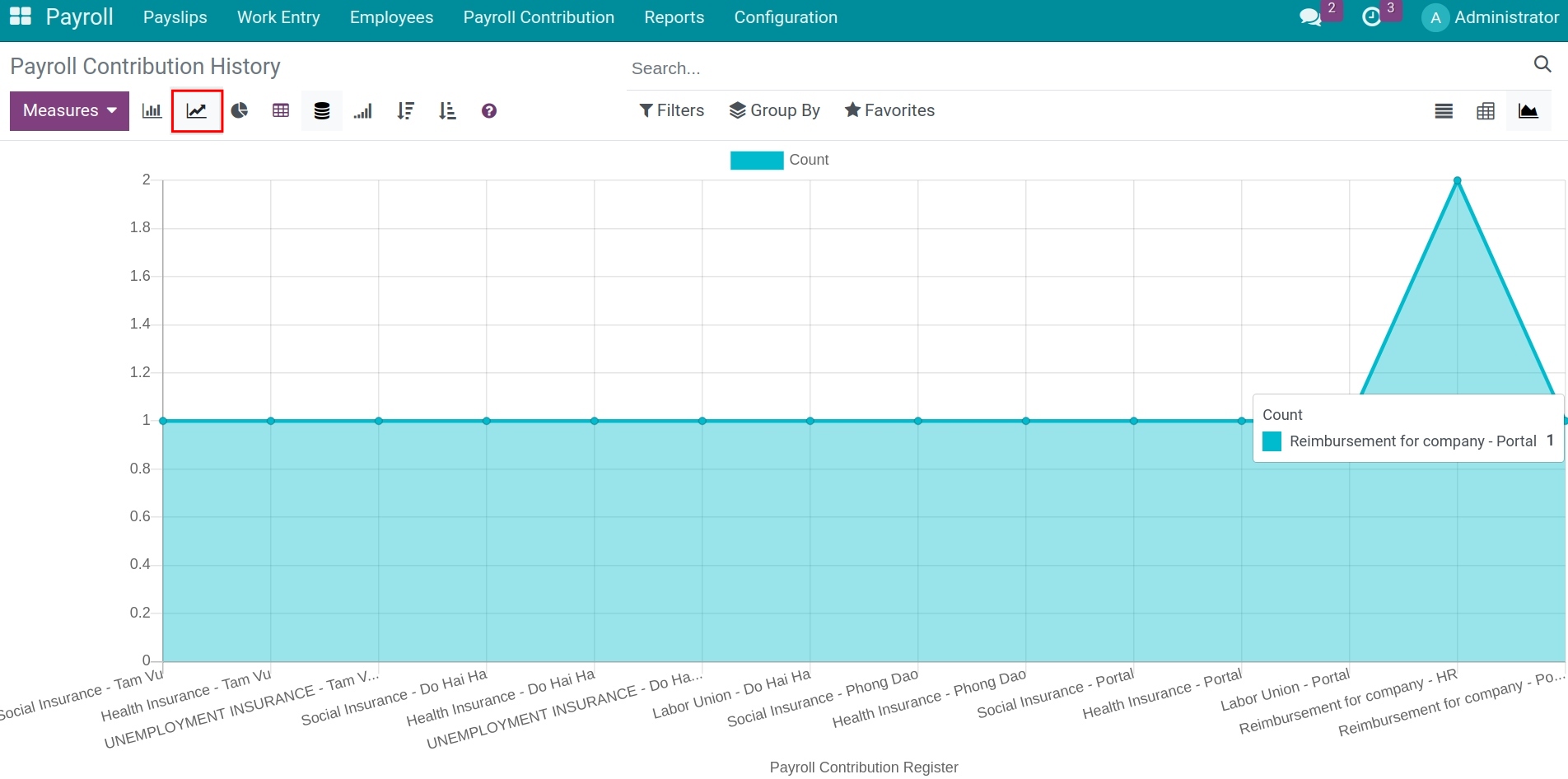Image resolution: width=1568 pixels, height=779 pixels.
Task: Open the messaging conversations icon
Action: click(x=1311, y=16)
